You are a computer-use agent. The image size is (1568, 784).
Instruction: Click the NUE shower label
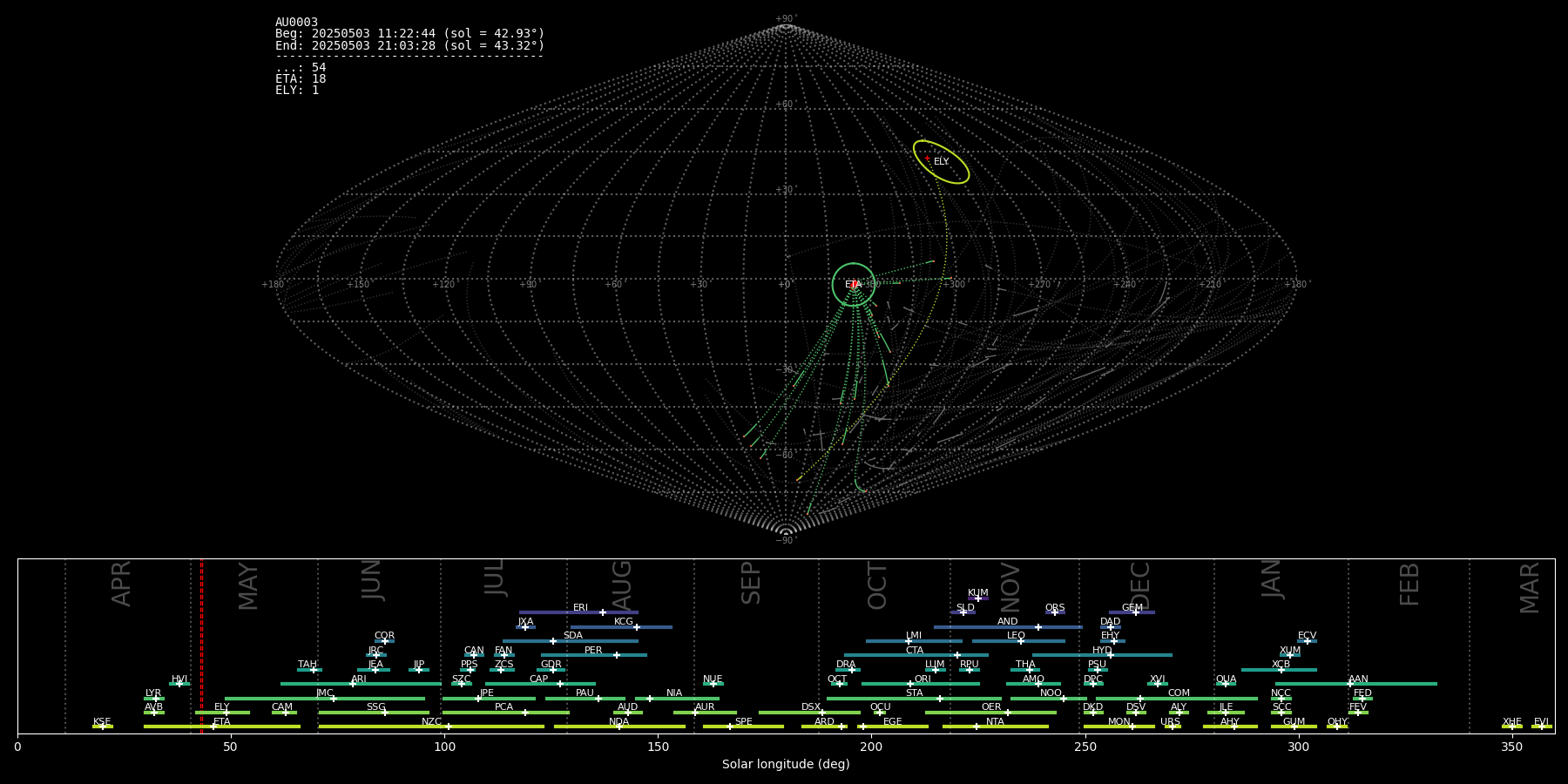point(713,679)
